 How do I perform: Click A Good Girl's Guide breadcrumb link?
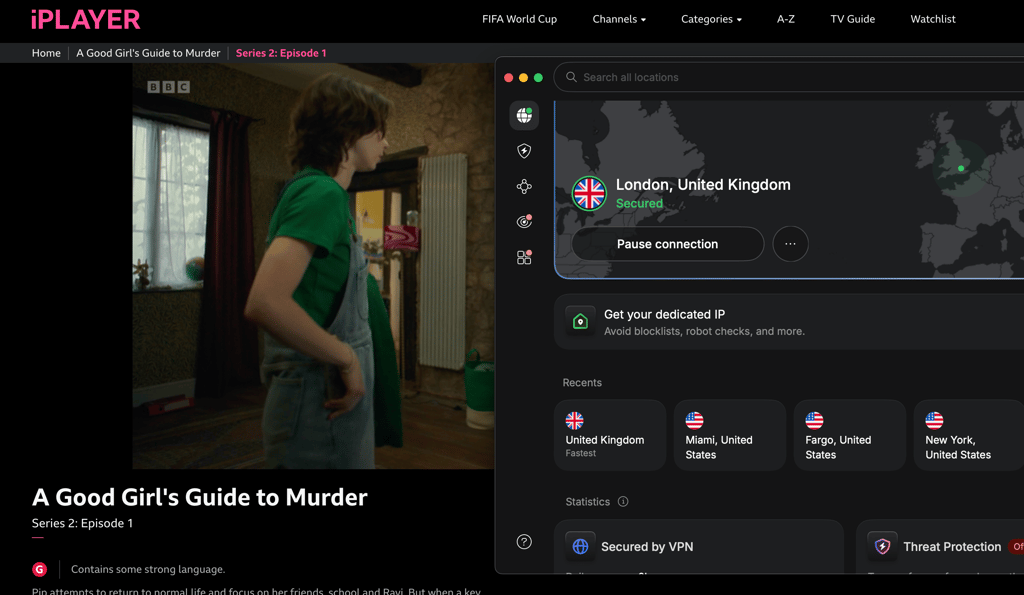coord(148,53)
